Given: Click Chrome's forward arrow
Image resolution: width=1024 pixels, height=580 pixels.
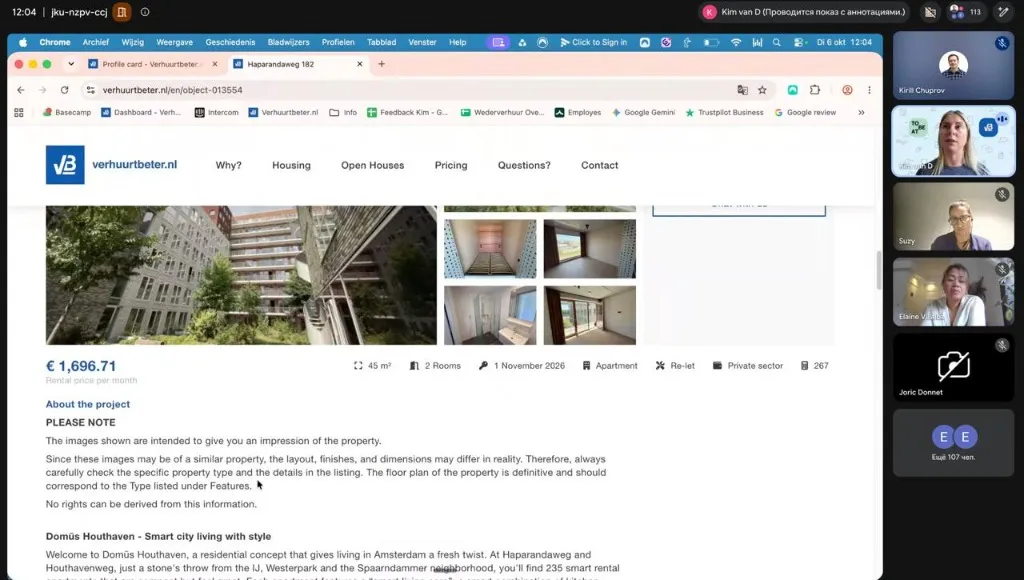Looking at the screenshot, I should click(x=42, y=90).
